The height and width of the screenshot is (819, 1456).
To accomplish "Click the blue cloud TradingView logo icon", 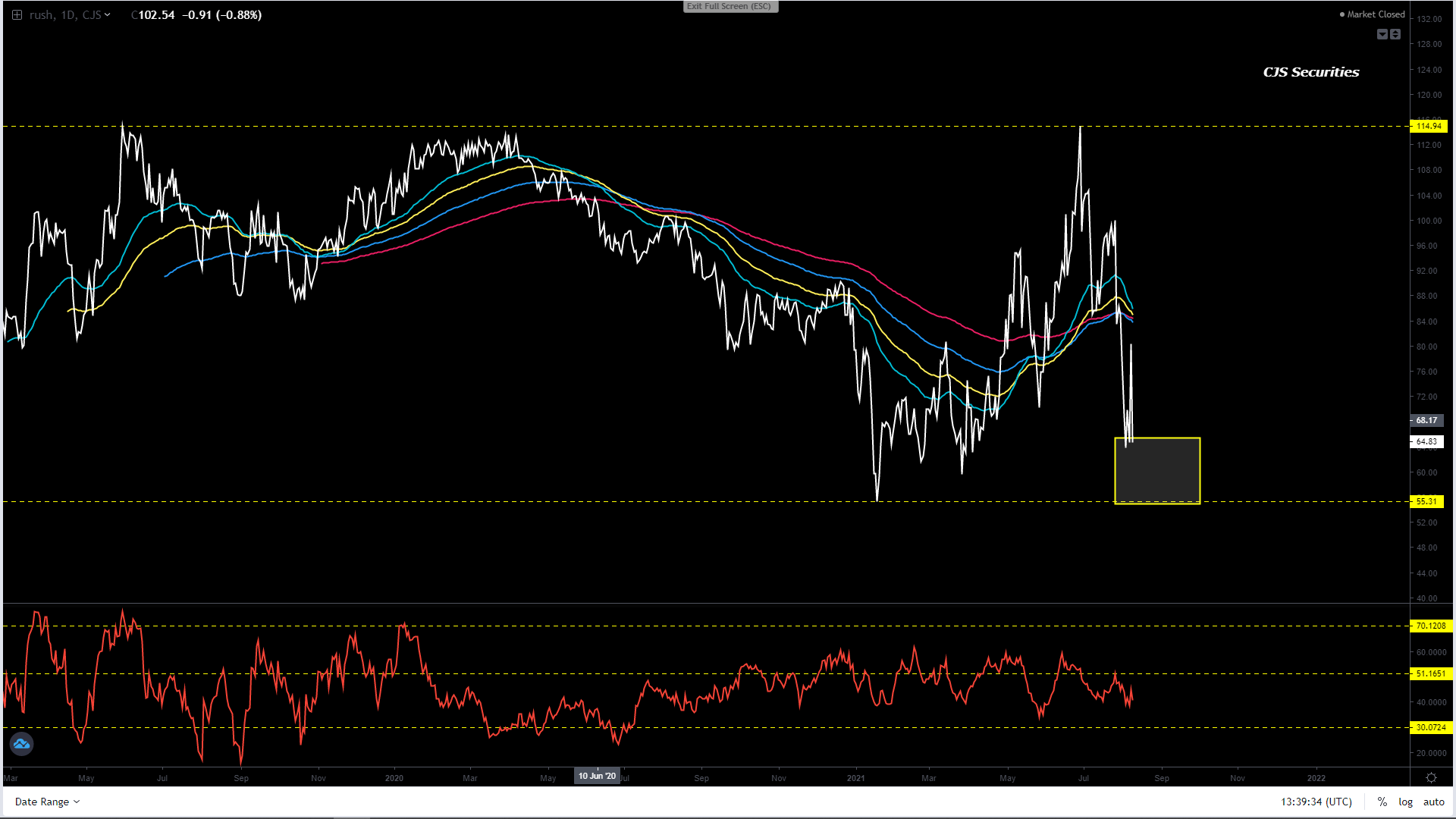I will point(21,744).
